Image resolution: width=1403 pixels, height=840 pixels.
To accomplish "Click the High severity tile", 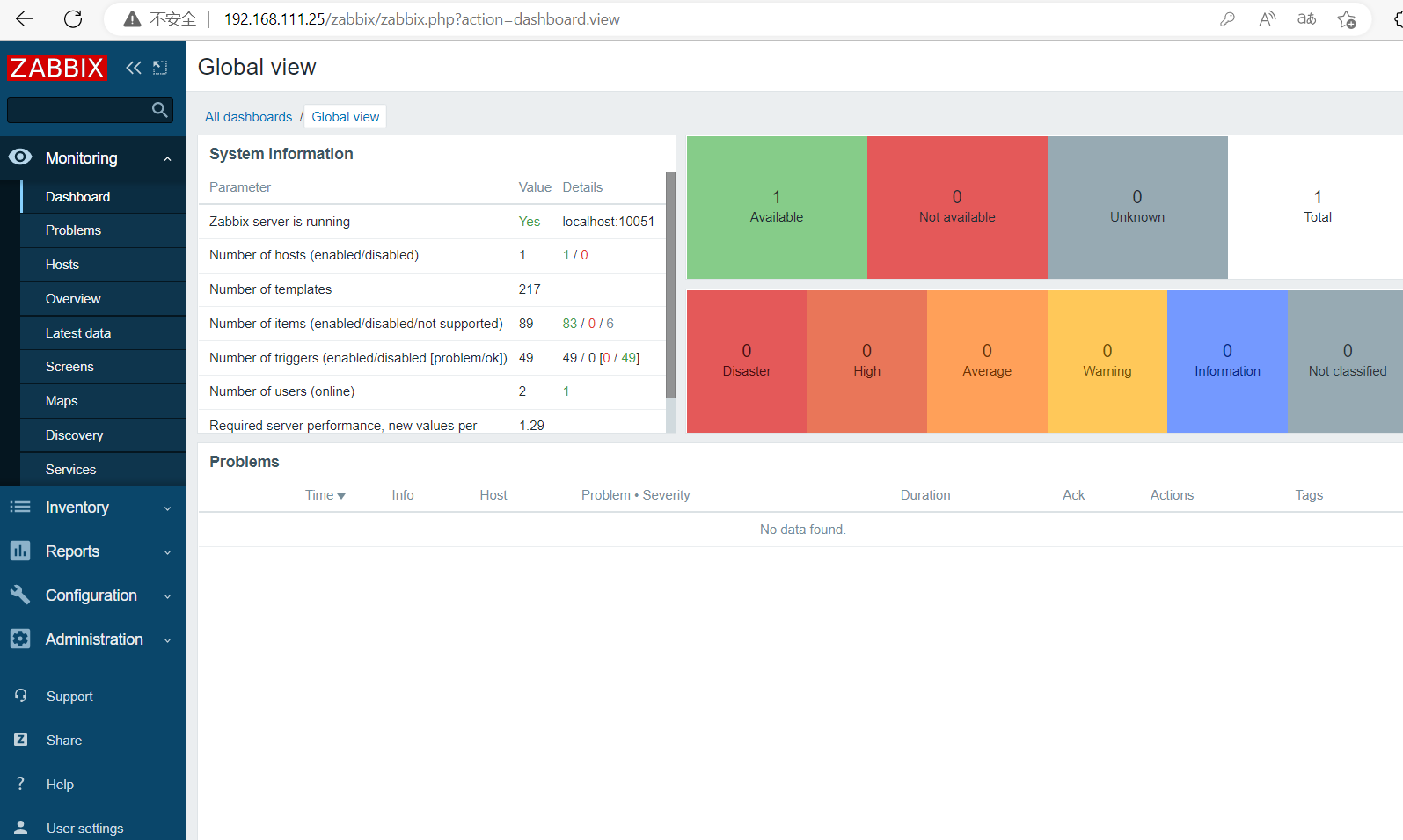I will [x=866, y=362].
